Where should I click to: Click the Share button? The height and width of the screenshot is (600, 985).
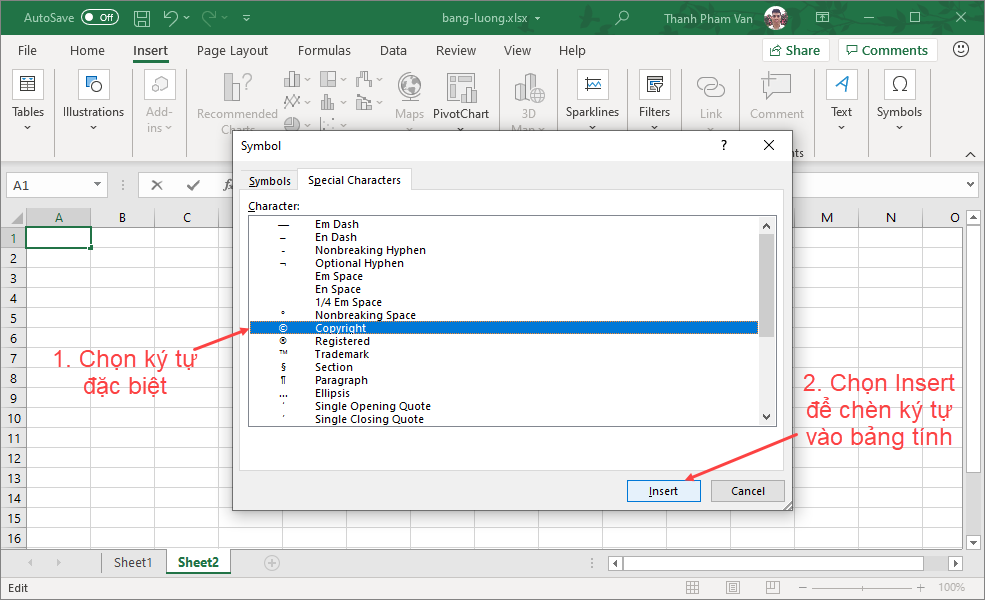click(x=795, y=50)
